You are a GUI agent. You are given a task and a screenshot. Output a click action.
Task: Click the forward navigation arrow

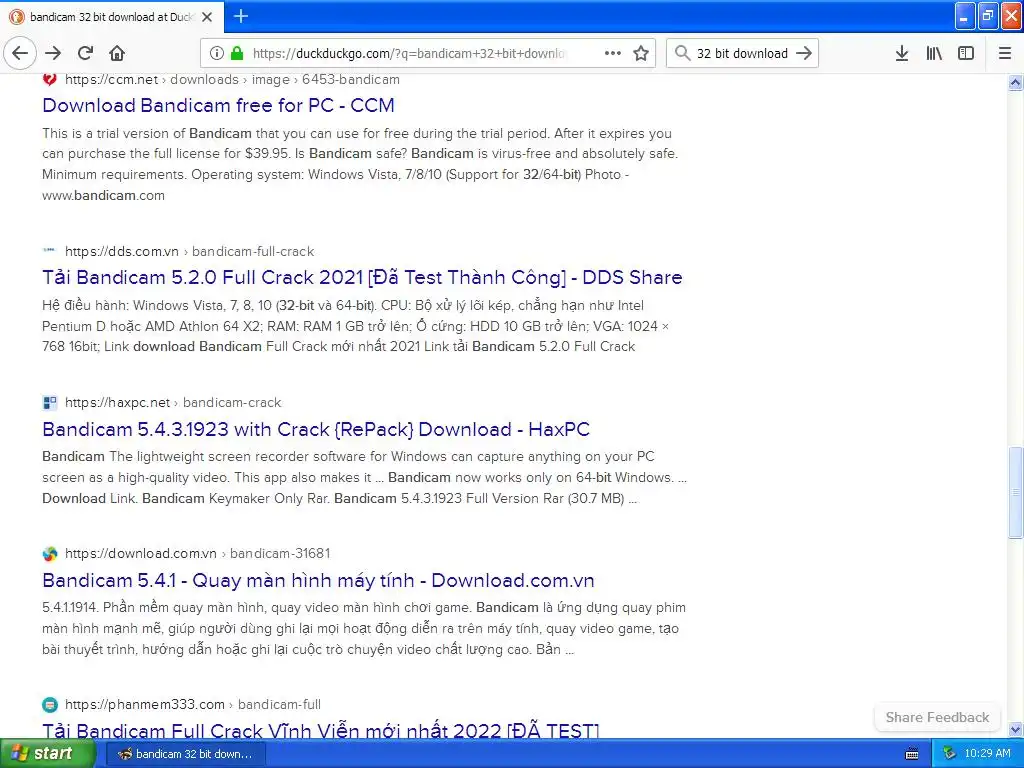pos(53,53)
